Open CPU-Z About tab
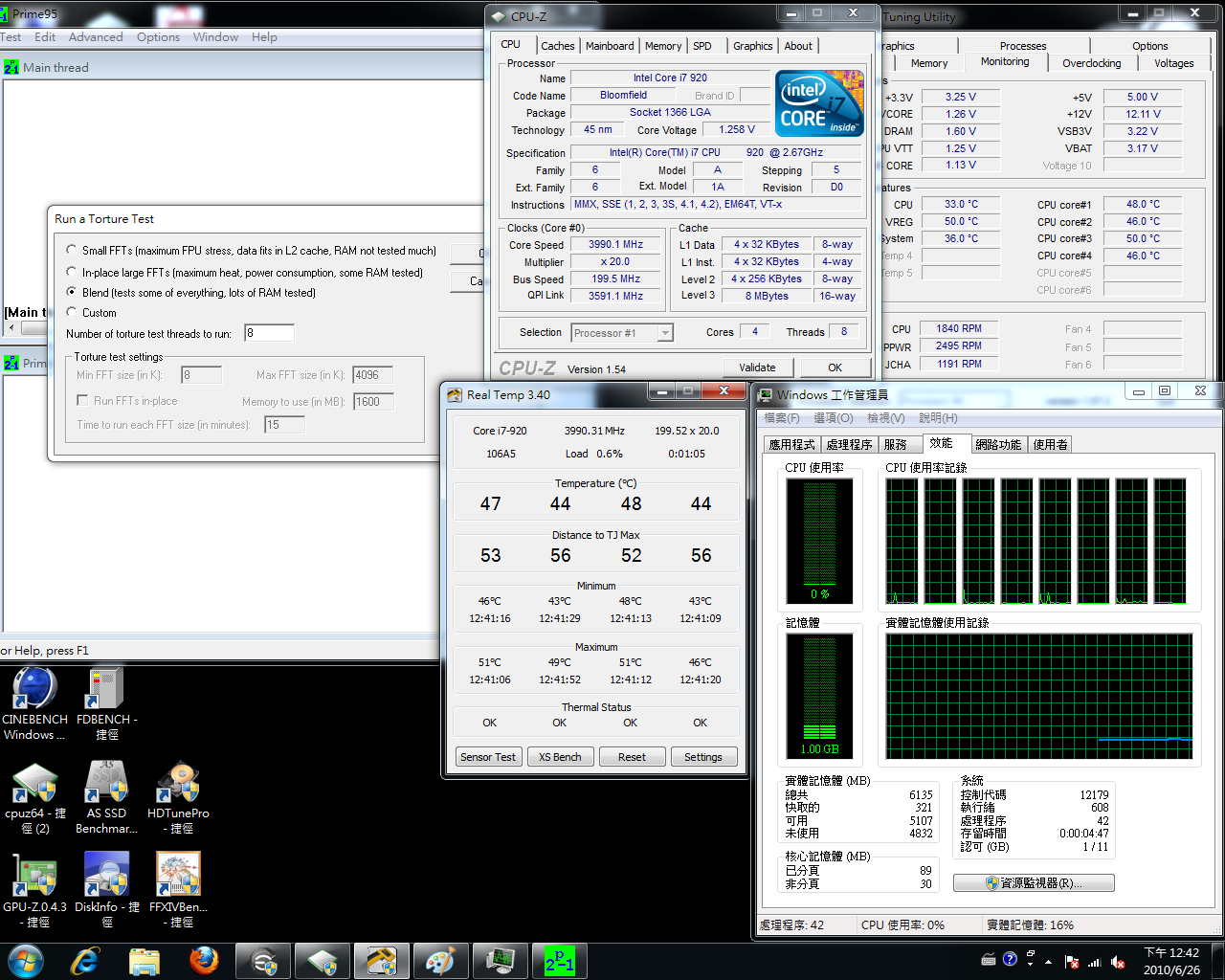Viewport: 1225px width, 980px height. point(798,46)
